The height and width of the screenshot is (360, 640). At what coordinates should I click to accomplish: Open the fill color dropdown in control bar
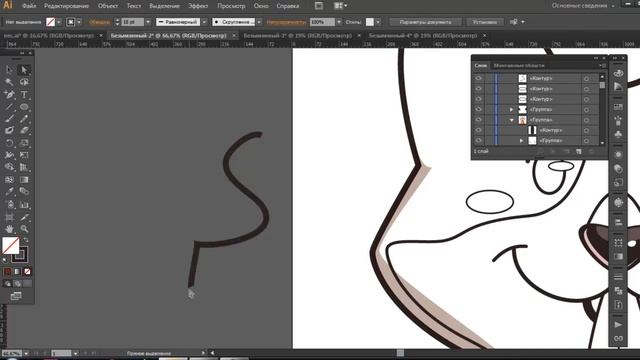(59, 22)
